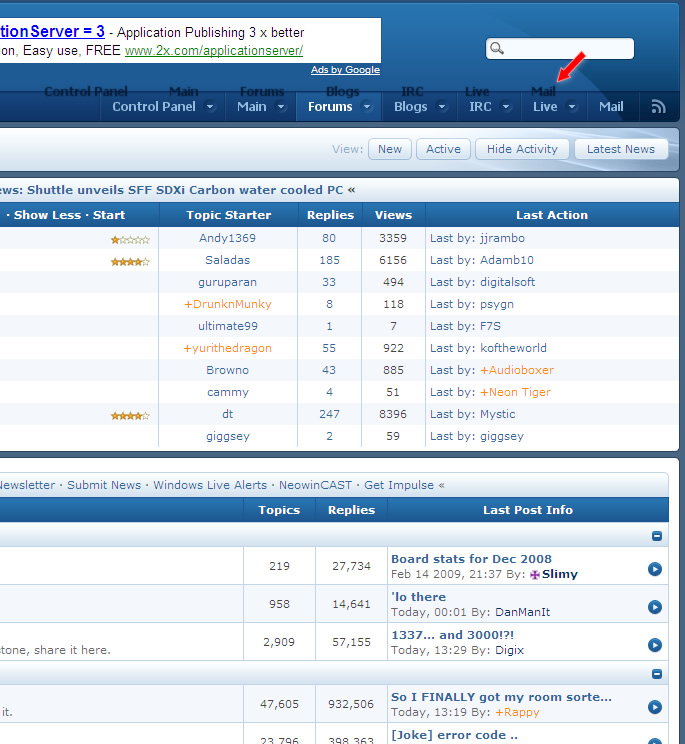Viewport: 685px width, 744px height.
Task: Click the Latest News button
Action: [621, 149]
